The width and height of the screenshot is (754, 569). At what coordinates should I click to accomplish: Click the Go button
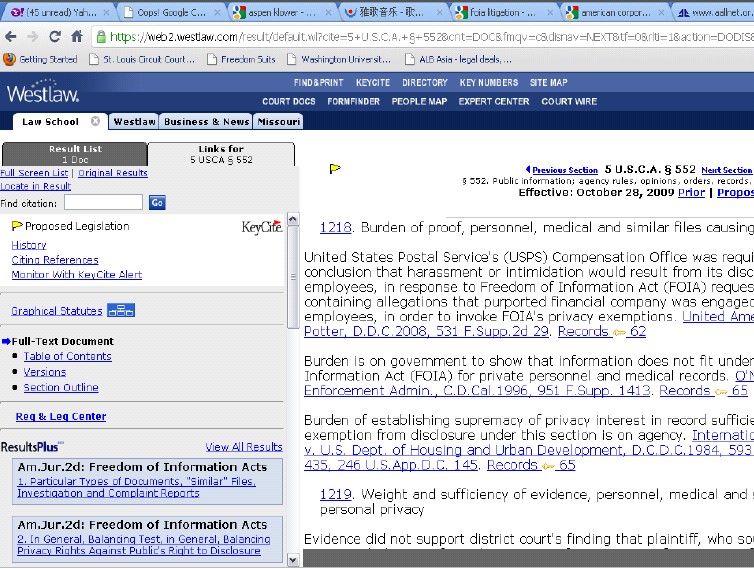coord(157,202)
